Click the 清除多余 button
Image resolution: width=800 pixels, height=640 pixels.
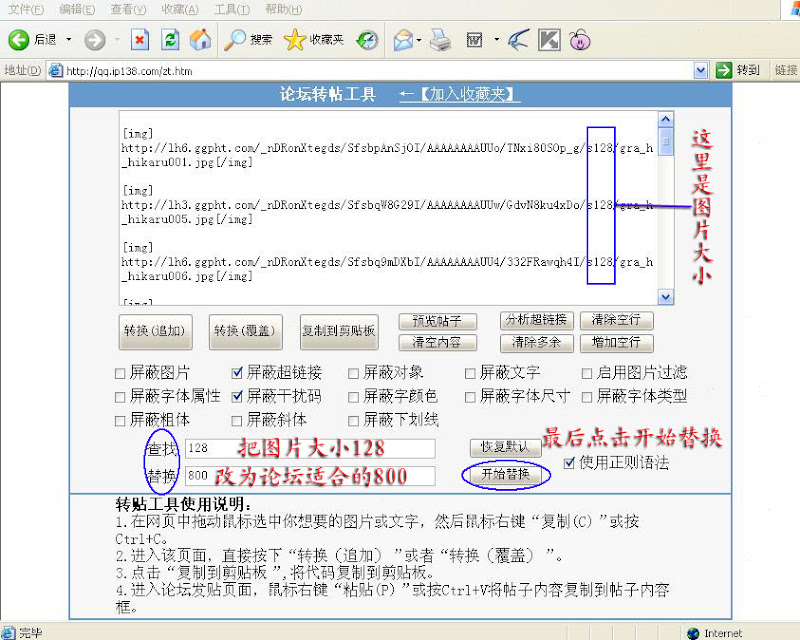click(x=537, y=343)
